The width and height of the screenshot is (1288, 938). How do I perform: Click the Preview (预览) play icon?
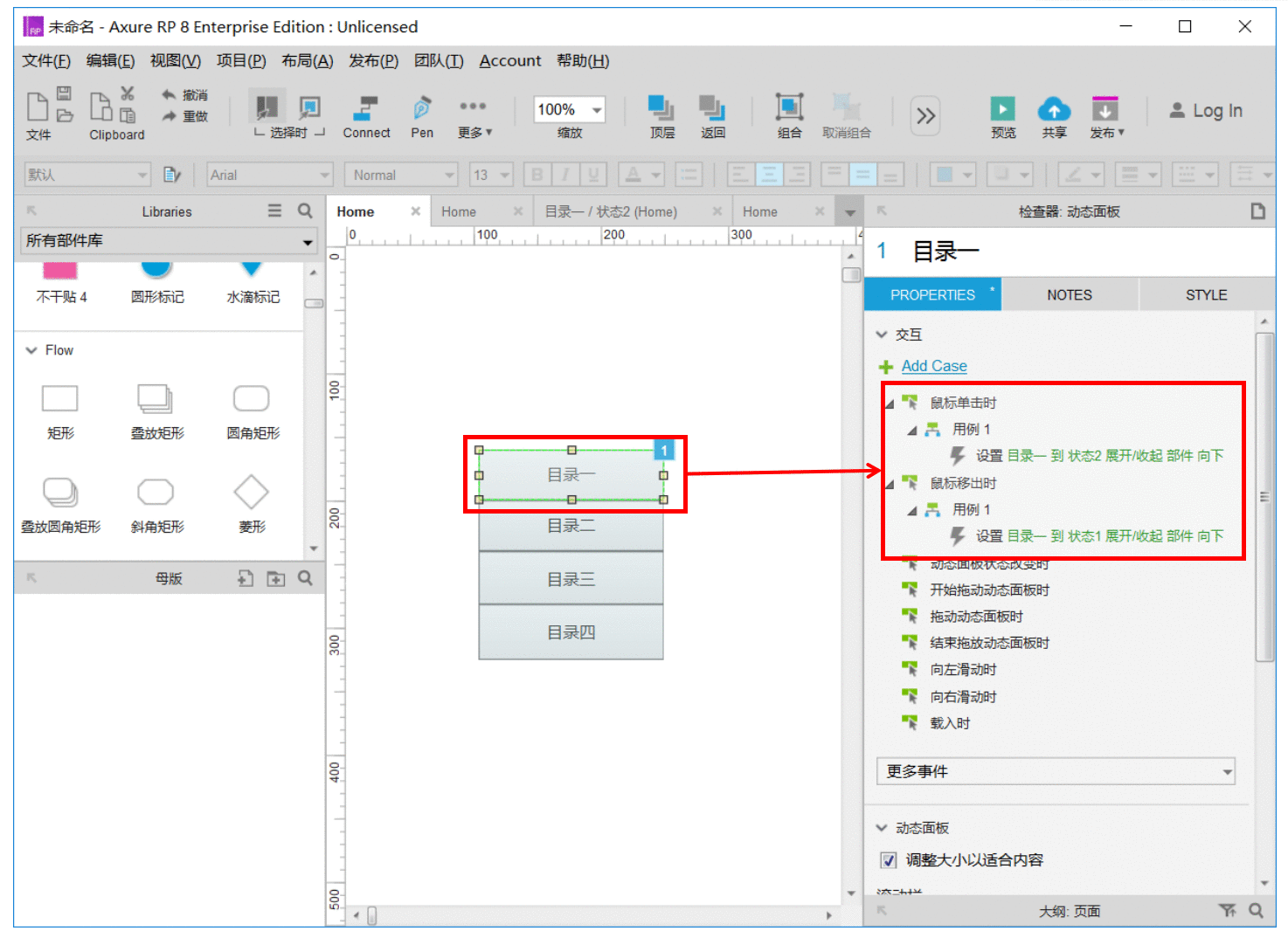tap(1002, 108)
